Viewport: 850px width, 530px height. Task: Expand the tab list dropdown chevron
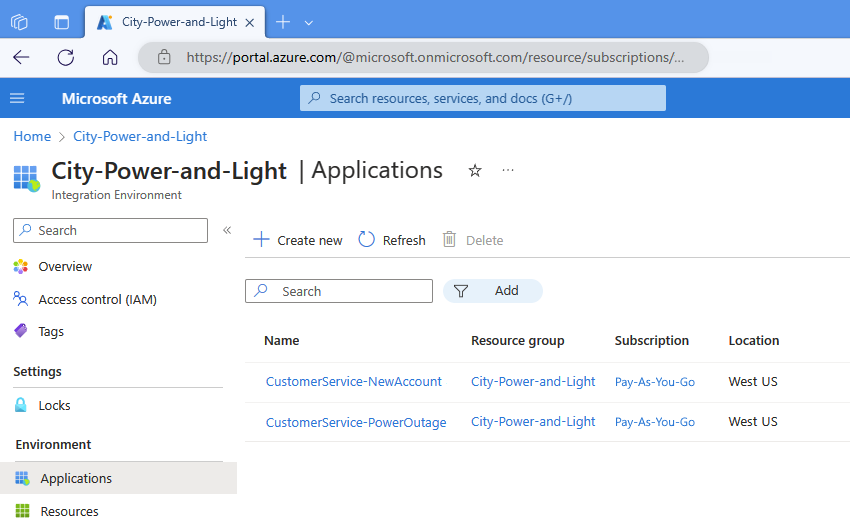tap(309, 22)
